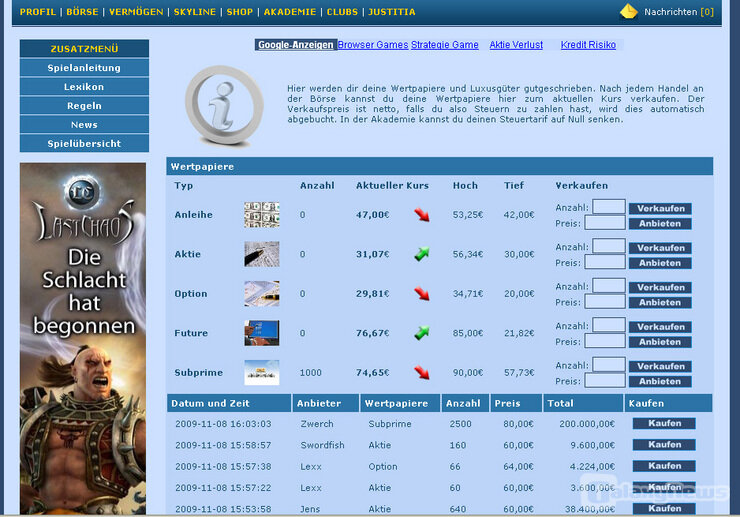Image resolution: width=740 pixels, height=517 pixels.
Task: Click Verkaufen for Aktie
Action: pos(661,248)
